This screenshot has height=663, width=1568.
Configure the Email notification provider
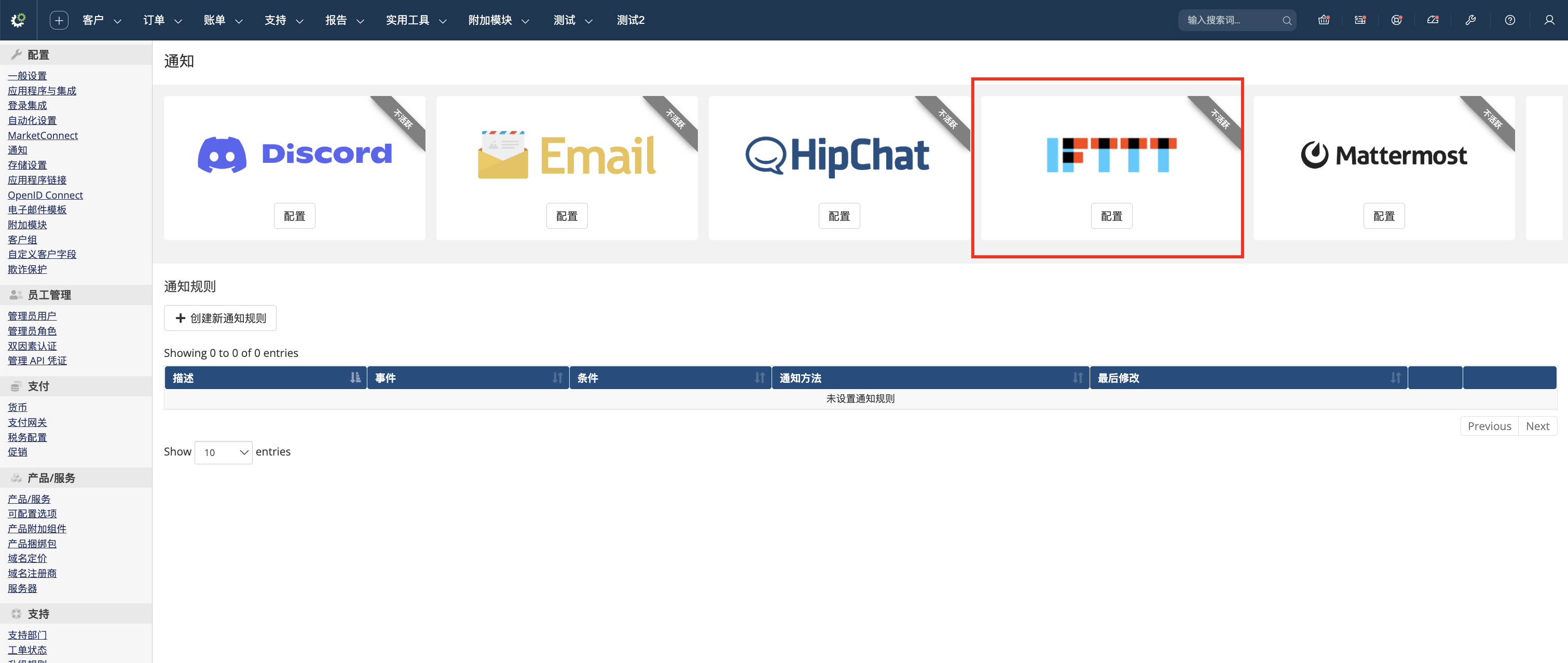pos(567,216)
